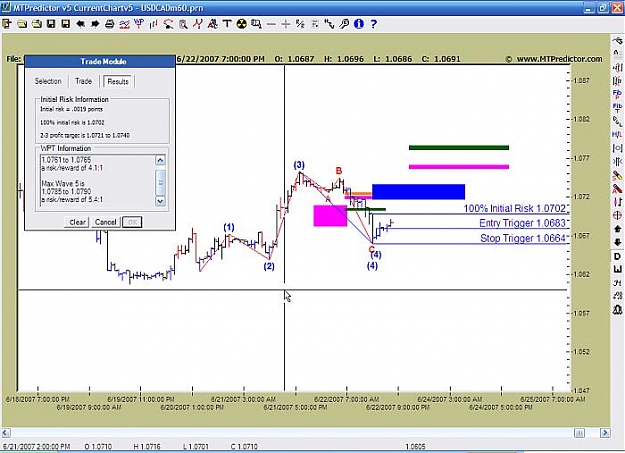Click the WPT Information scrollbar thumb
This screenshot has height=453, width=625.
(x=160, y=183)
